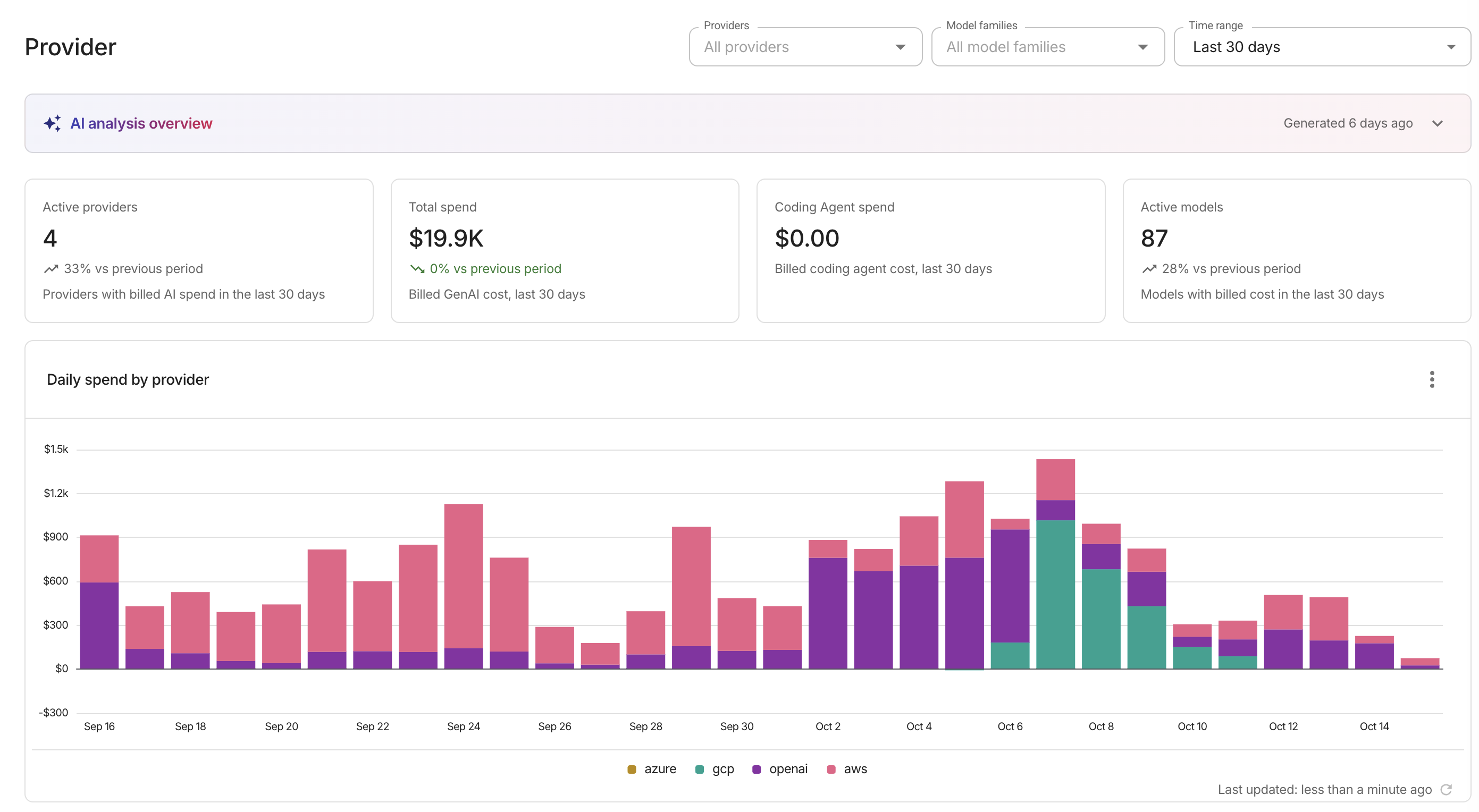Expand the AI analysis overview chevron
This screenshot has height=812, width=1479.
pos(1437,123)
